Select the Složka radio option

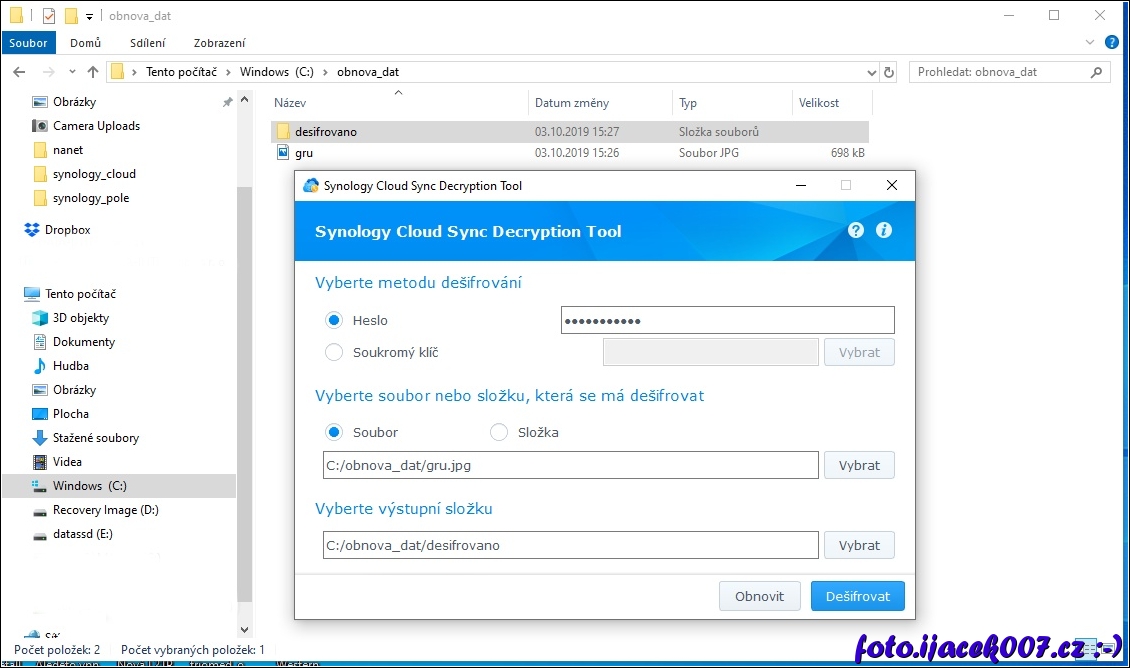tap(499, 432)
